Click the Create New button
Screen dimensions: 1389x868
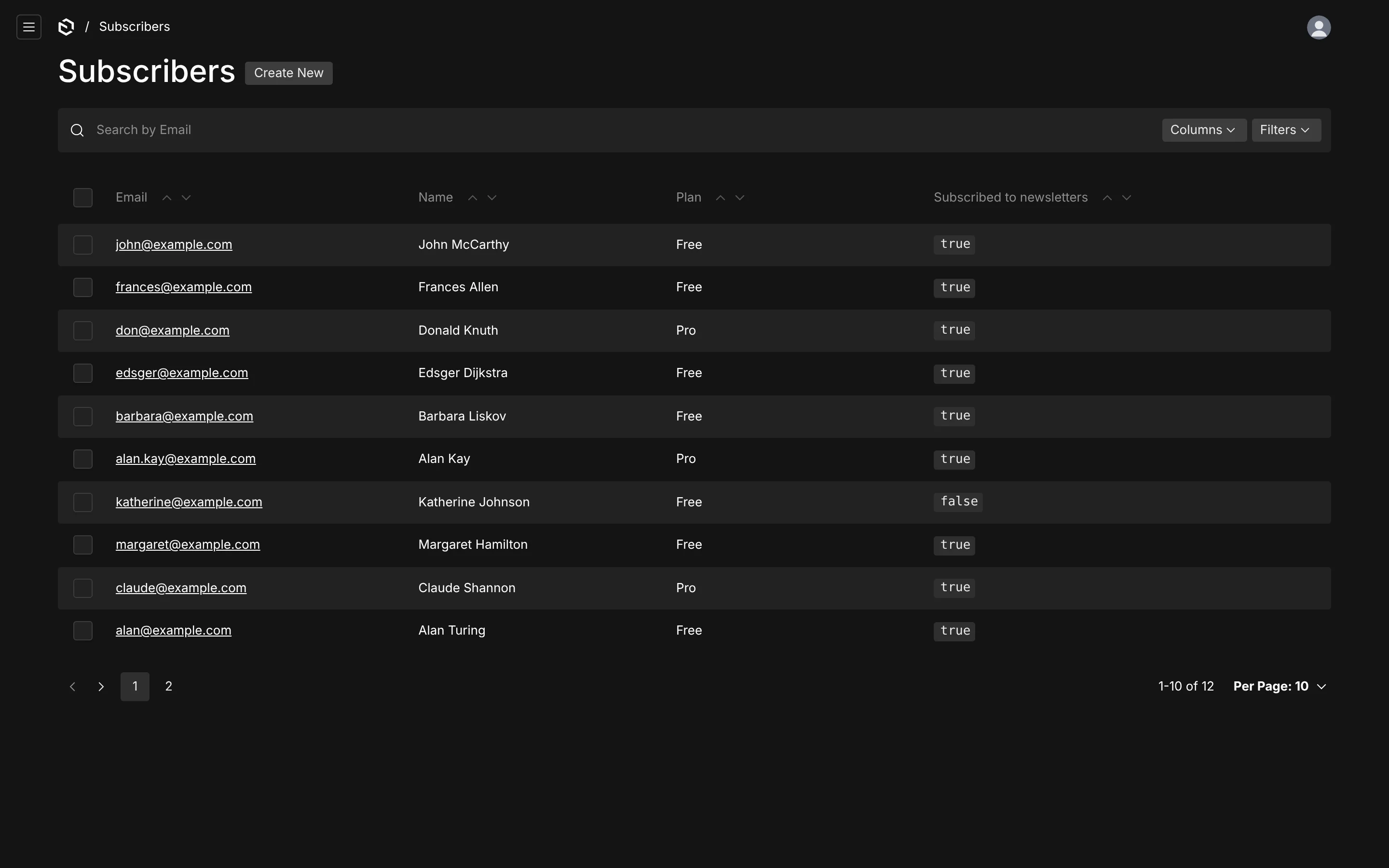289,73
